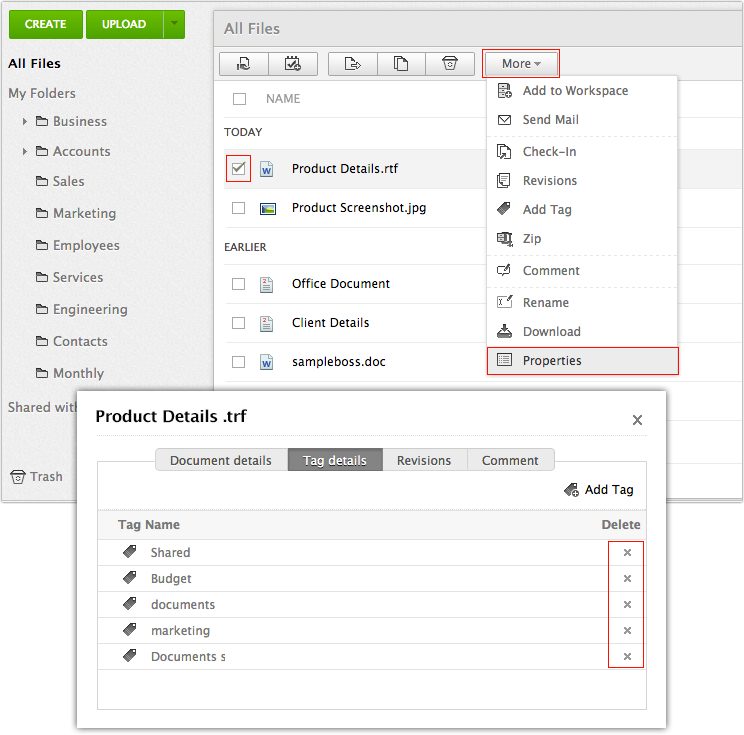Delete the marketing tag
The width and height of the screenshot is (744, 735).
[627, 631]
